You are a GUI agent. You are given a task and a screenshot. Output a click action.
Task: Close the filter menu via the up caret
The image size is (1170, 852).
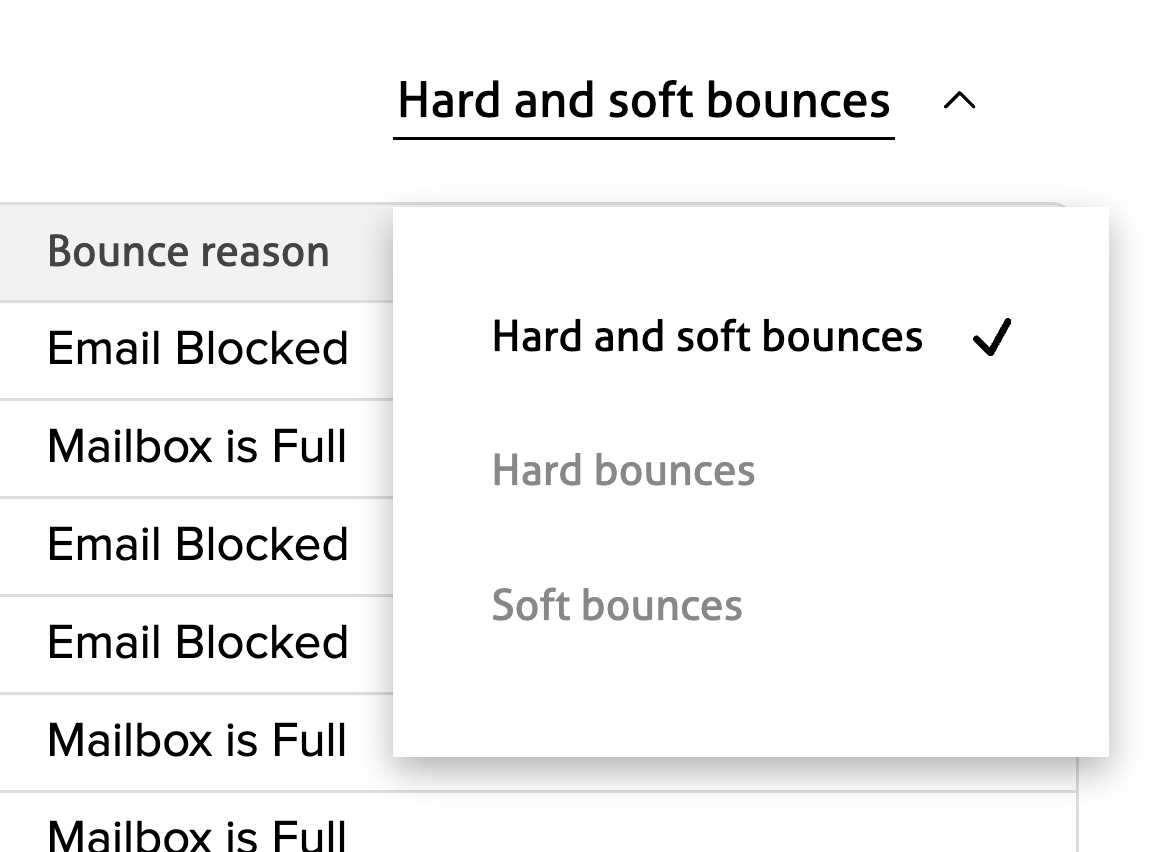(x=959, y=101)
